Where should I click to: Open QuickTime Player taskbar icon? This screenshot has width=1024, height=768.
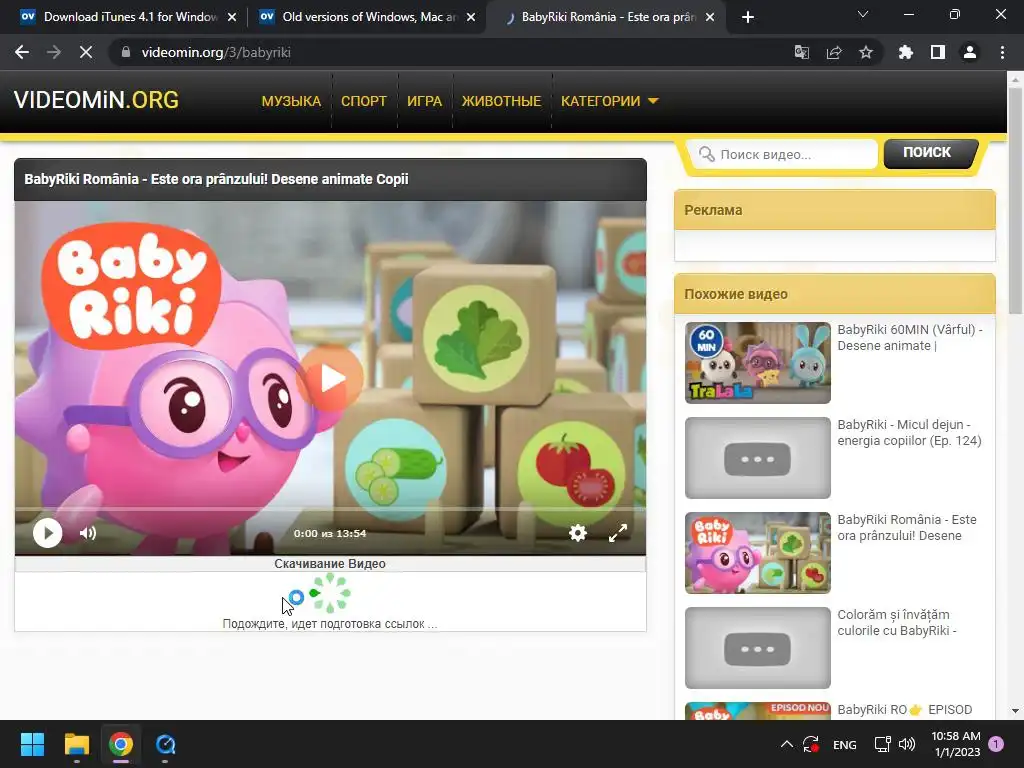tap(165, 744)
